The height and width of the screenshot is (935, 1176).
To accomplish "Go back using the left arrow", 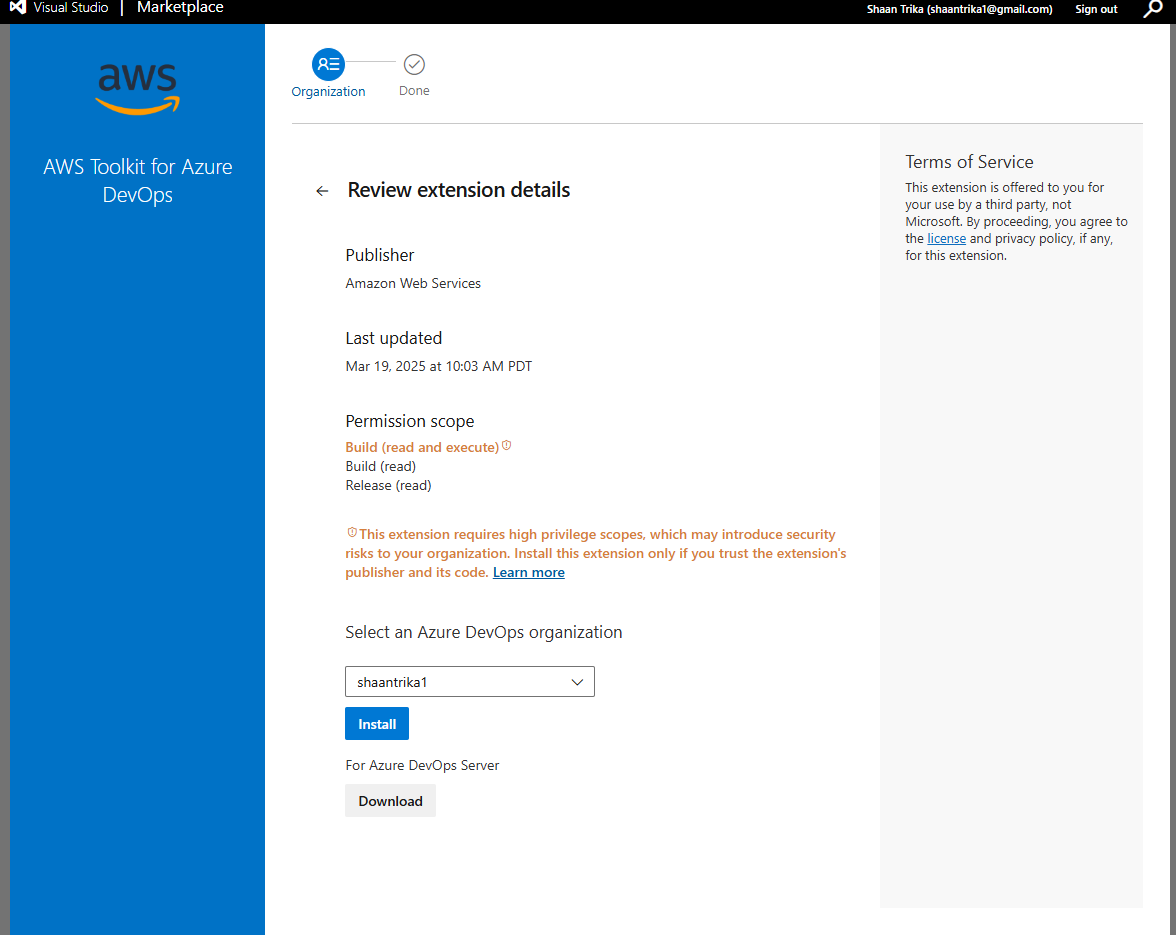I will (322, 191).
